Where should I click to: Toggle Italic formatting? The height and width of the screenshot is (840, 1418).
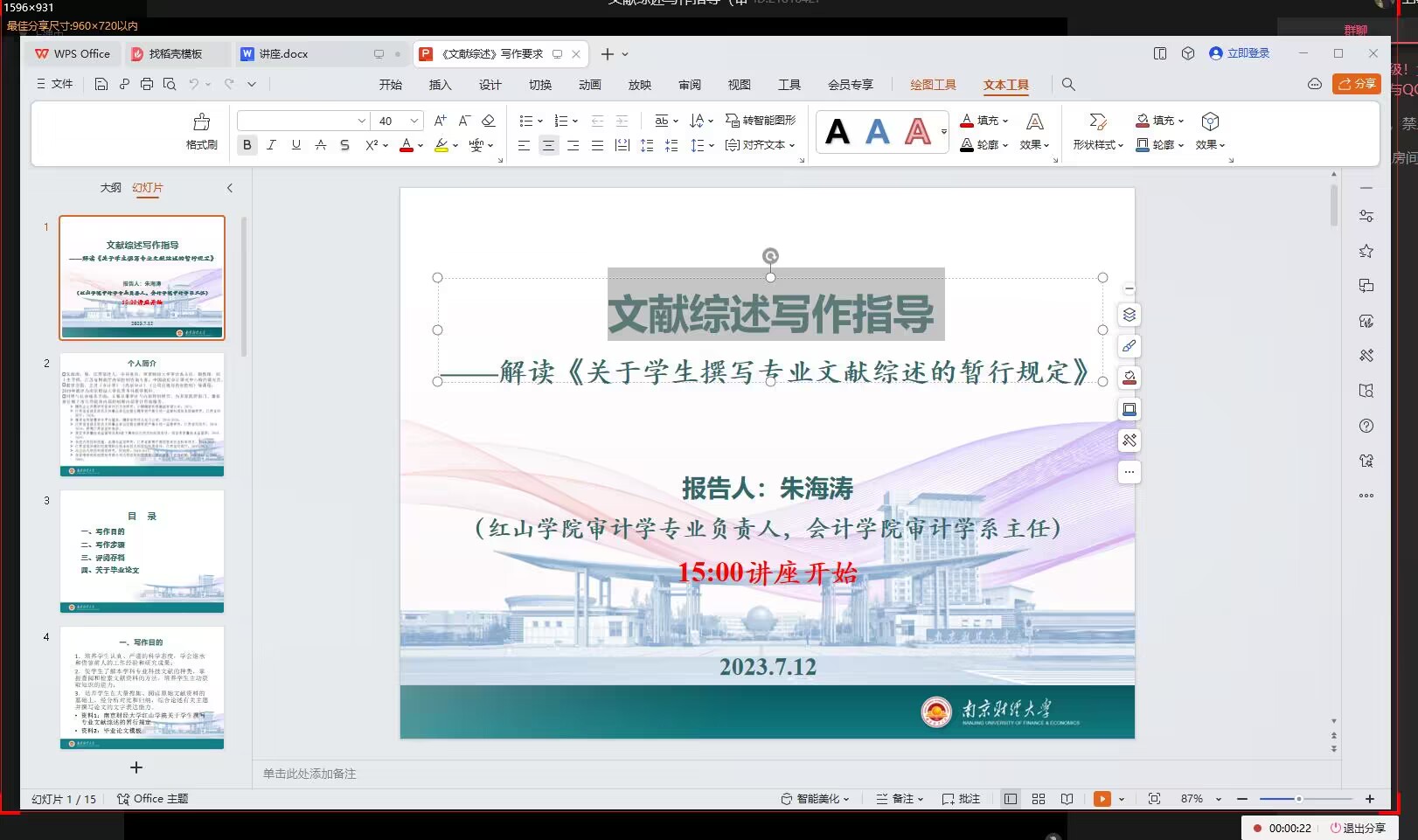pos(271,145)
